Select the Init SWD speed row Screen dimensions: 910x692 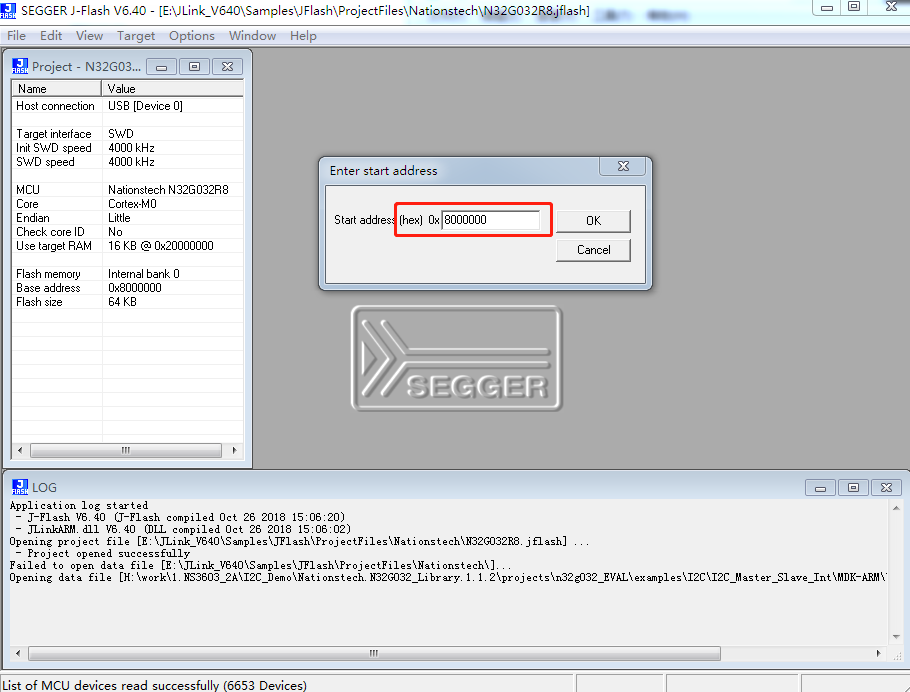point(128,148)
